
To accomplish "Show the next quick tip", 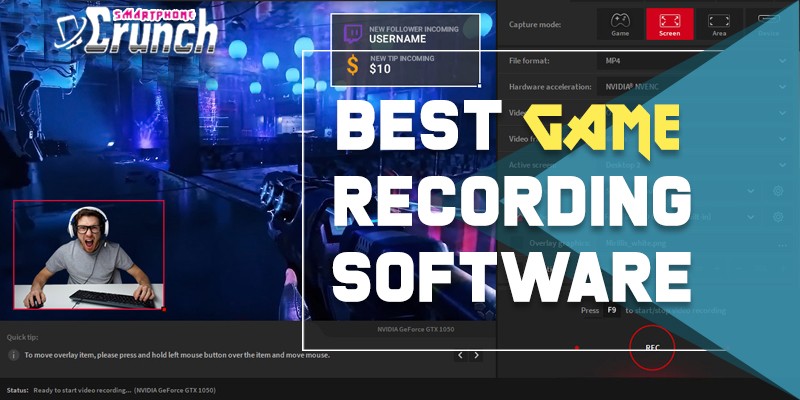I will pyautogui.click(x=477, y=355).
